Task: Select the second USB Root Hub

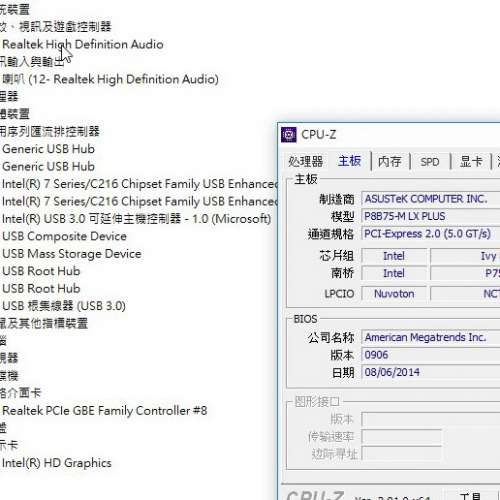Action: [41, 288]
